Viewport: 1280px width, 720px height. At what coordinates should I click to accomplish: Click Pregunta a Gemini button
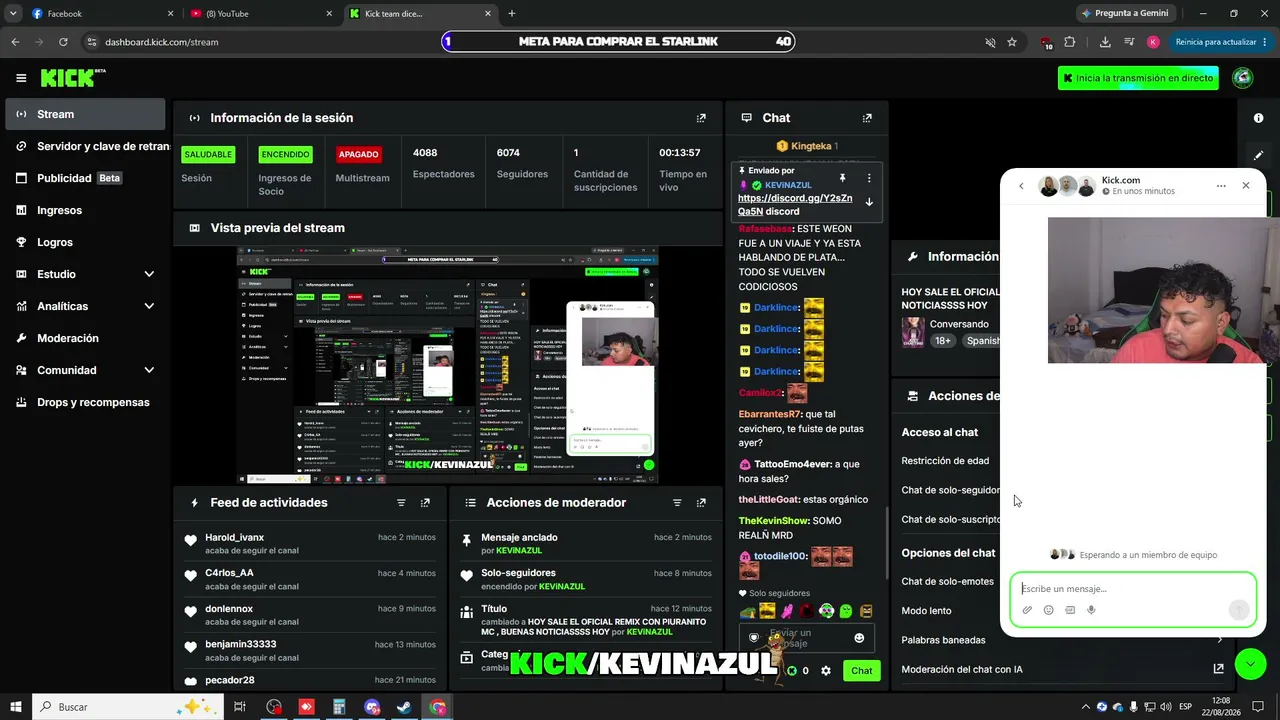pyautogui.click(x=1125, y=13)
